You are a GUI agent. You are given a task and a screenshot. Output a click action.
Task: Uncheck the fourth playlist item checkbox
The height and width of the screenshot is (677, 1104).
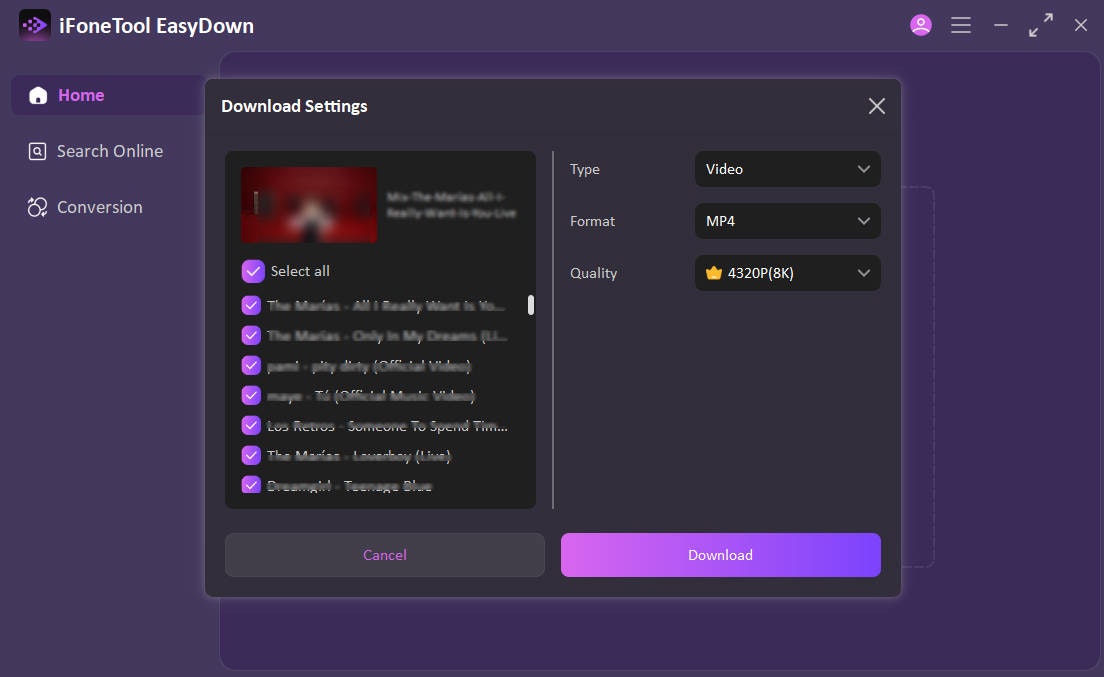(251, 395)
